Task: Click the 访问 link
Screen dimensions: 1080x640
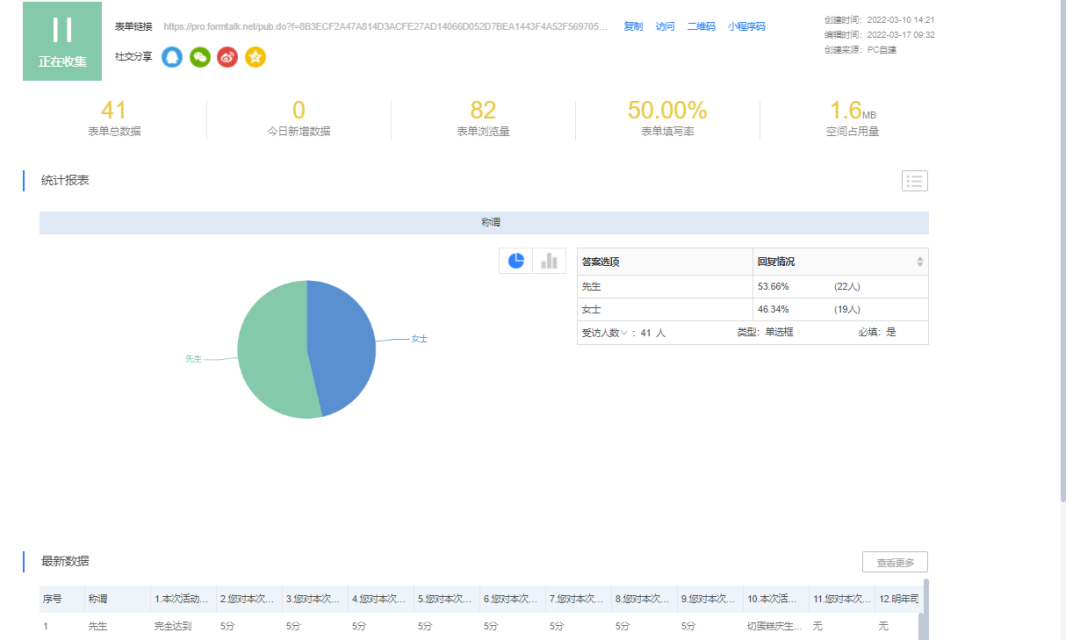Action: 665,26
